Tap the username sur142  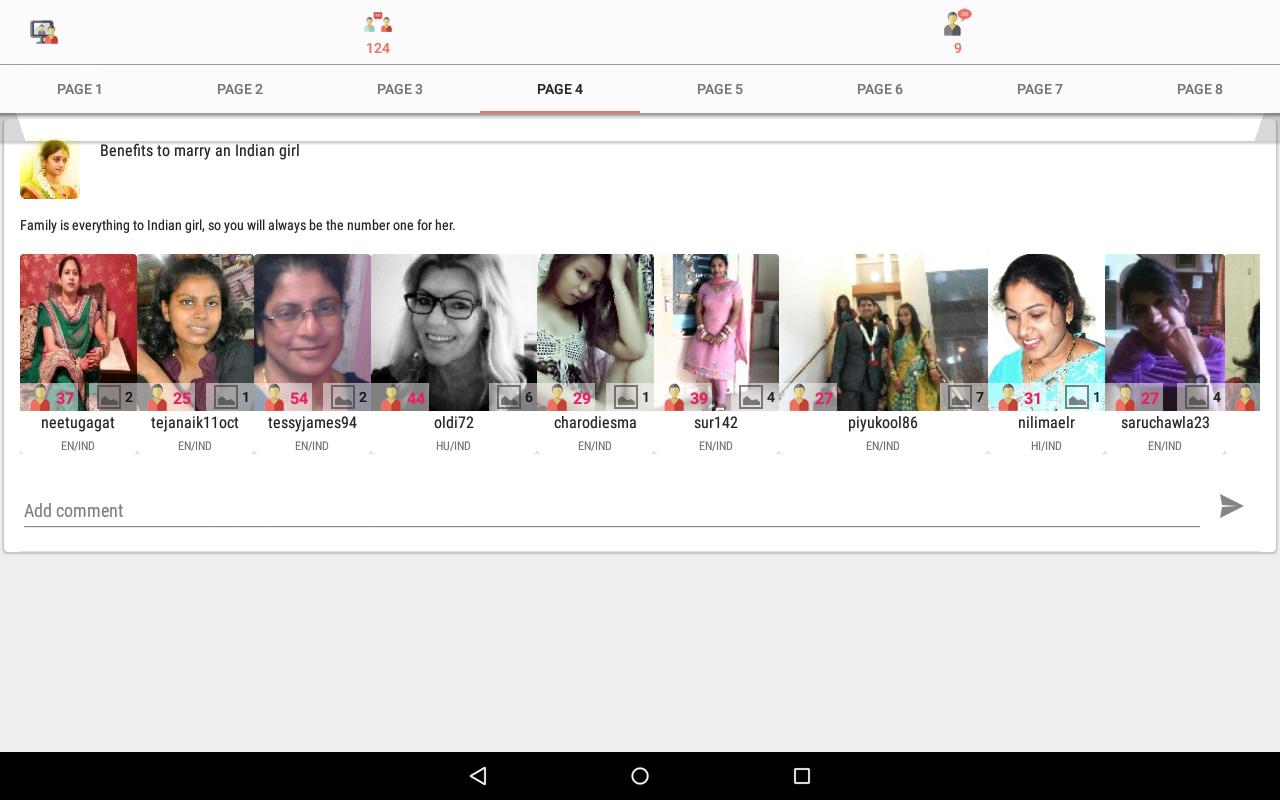(716, 423)
